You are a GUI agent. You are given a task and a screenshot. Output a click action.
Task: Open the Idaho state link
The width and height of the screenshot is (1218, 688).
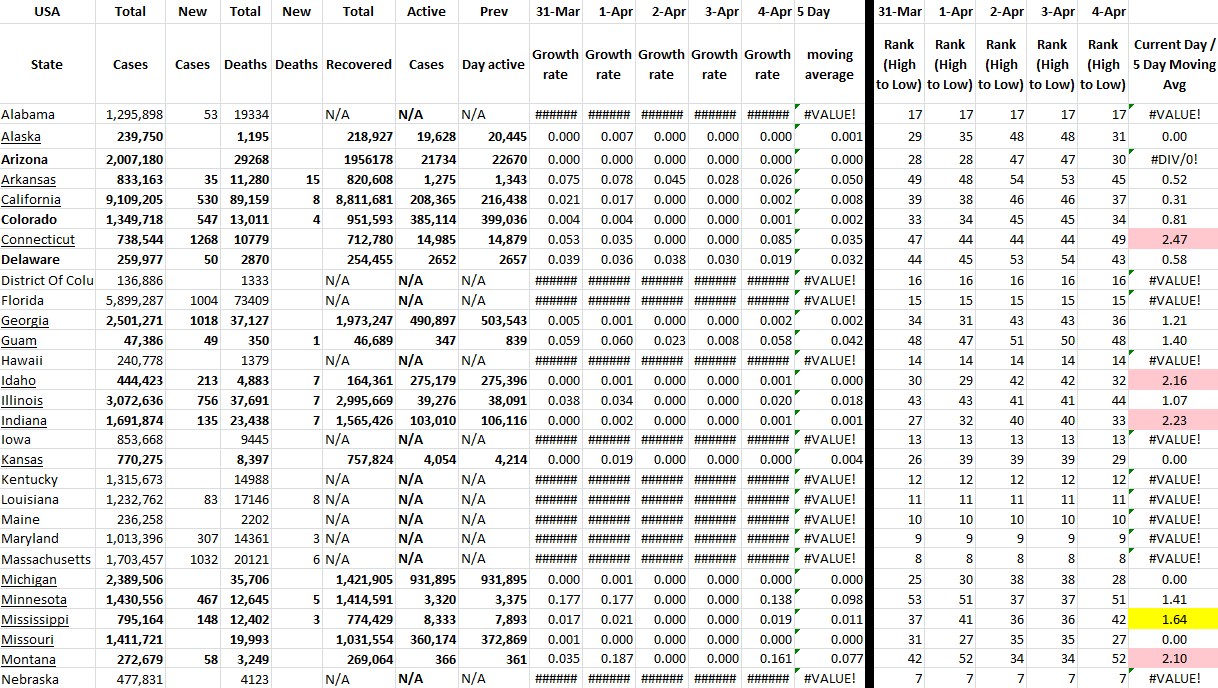pyautogui.click(x=19, y=381)
